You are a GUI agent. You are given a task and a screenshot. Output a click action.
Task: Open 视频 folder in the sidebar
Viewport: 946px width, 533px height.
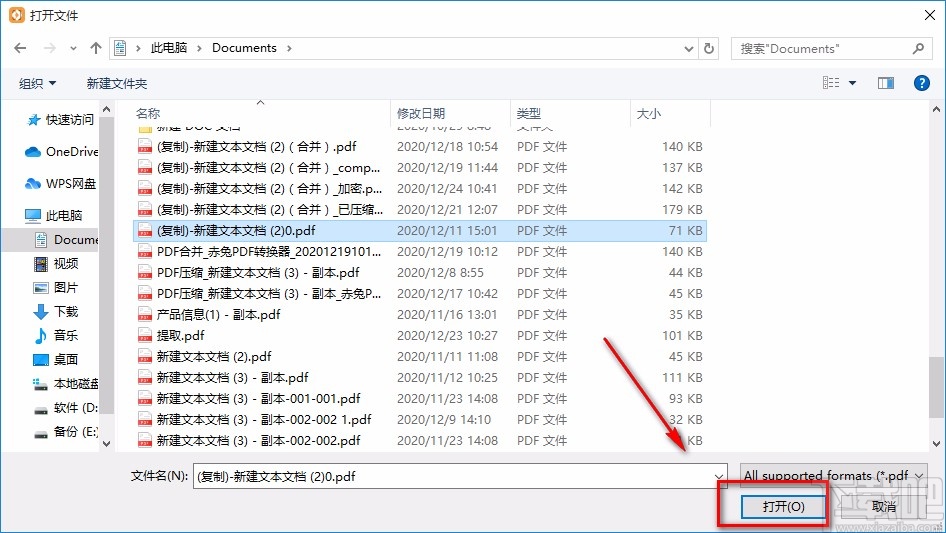[56, 263]
